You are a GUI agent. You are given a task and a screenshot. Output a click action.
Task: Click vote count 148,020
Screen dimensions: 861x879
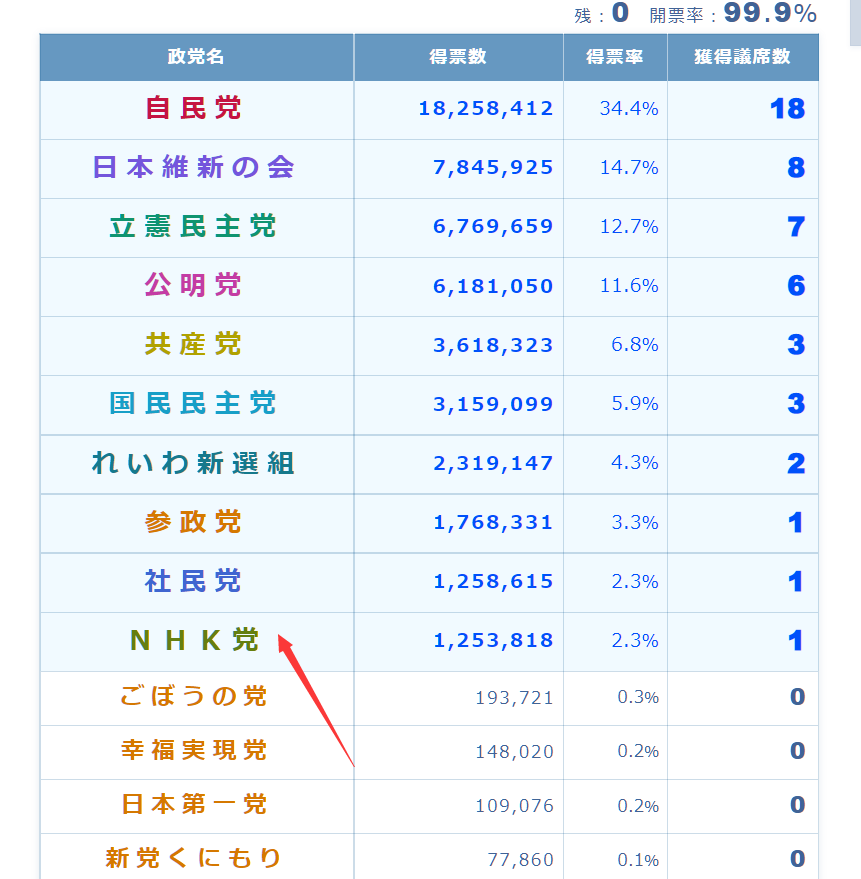click(x=515, y=752)
